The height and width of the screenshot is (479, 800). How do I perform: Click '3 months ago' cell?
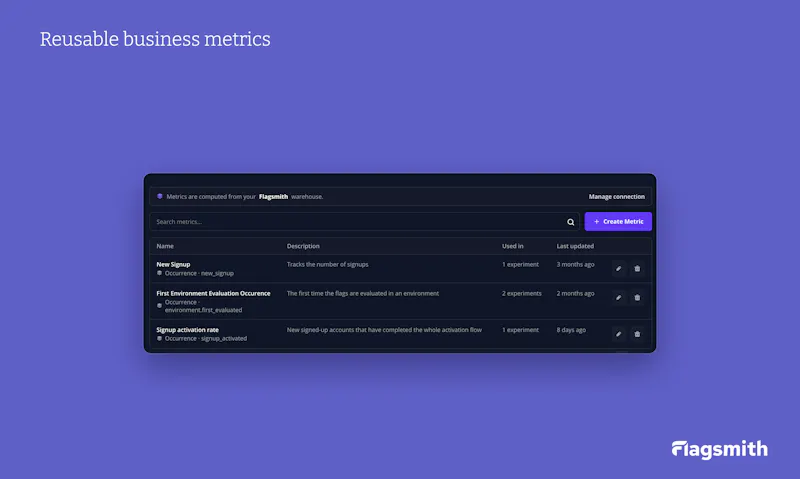[x=575, y=264]
